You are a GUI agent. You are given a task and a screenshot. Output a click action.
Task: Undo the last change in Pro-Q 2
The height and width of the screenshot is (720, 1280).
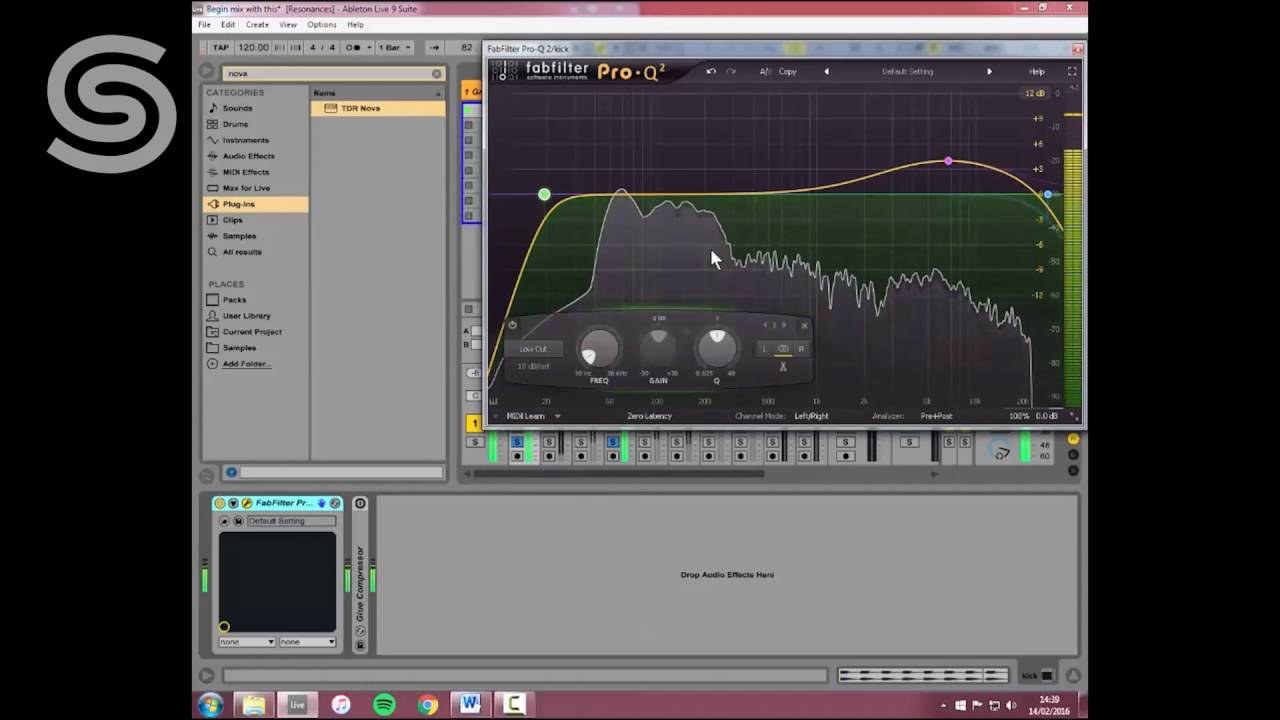(x=711, y=71)
